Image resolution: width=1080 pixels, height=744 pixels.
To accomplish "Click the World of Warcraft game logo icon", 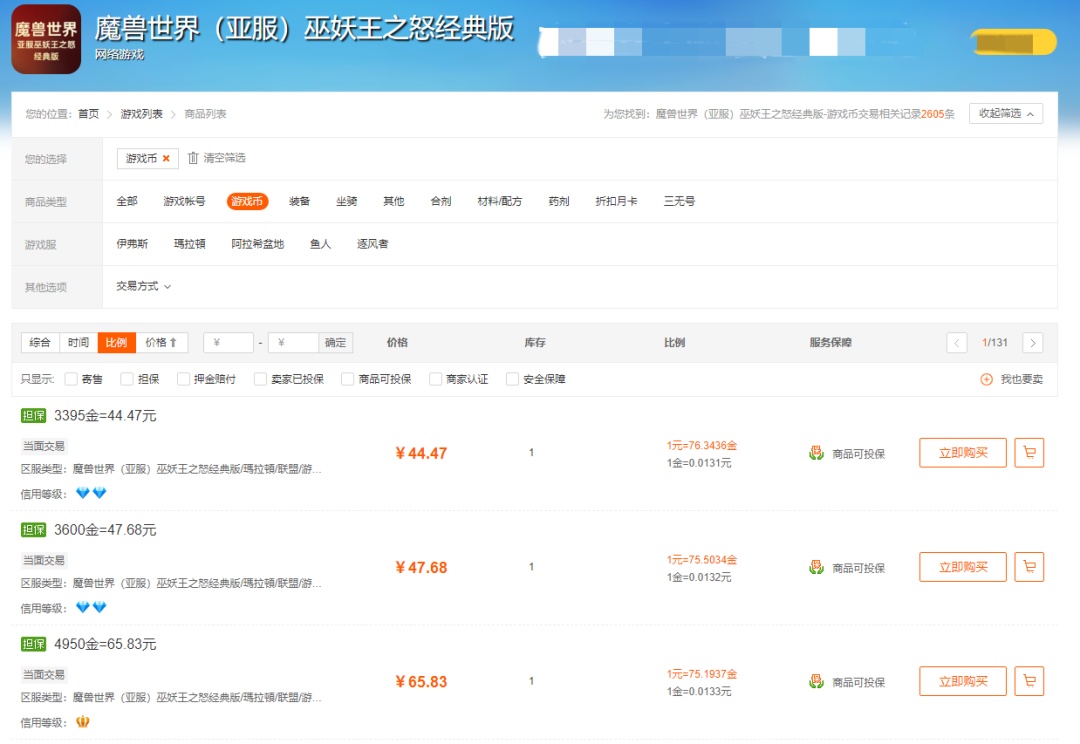I will coord(46,40).
